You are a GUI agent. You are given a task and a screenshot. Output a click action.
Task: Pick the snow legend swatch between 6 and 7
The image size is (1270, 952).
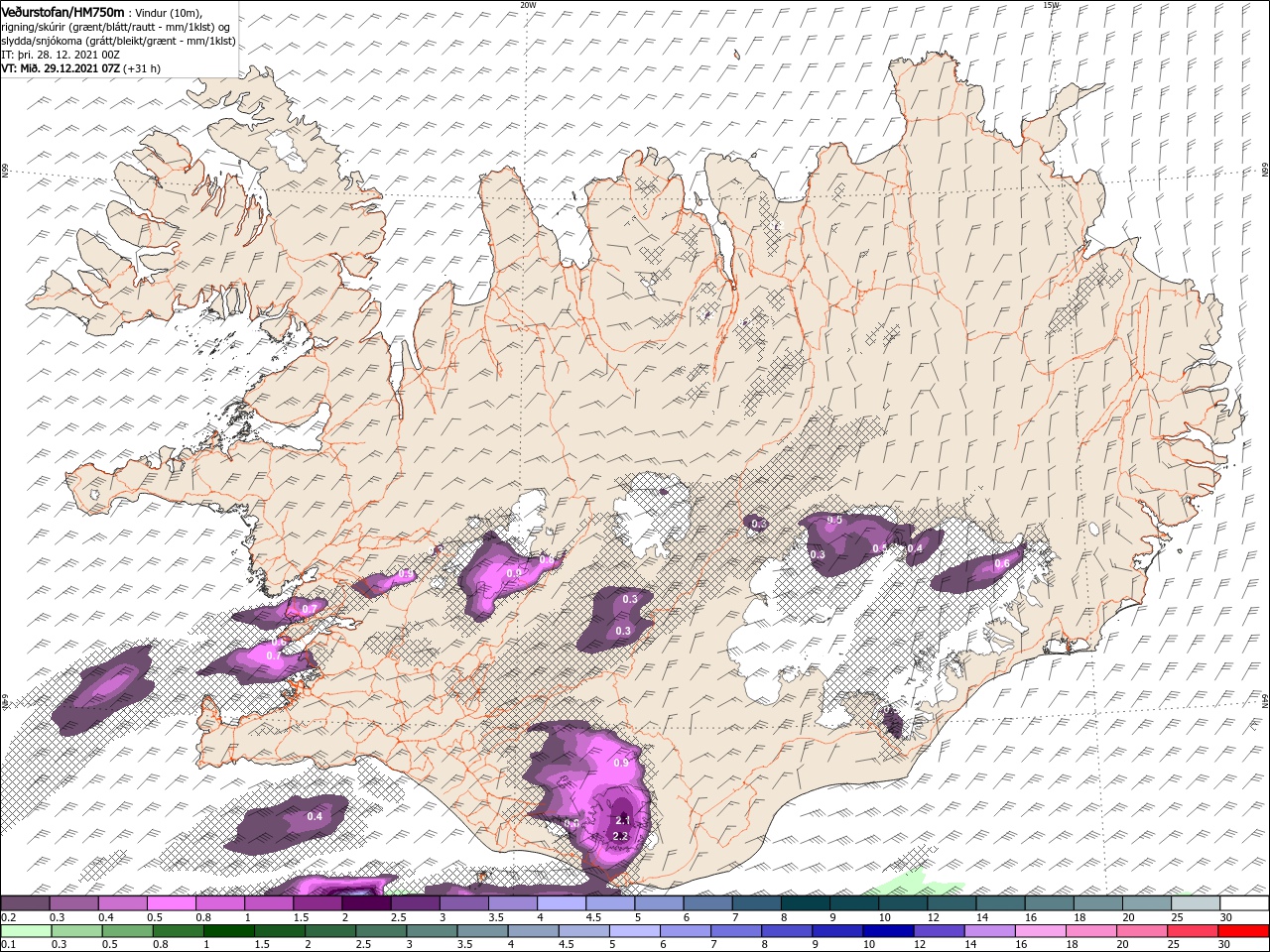click(707, 903)
